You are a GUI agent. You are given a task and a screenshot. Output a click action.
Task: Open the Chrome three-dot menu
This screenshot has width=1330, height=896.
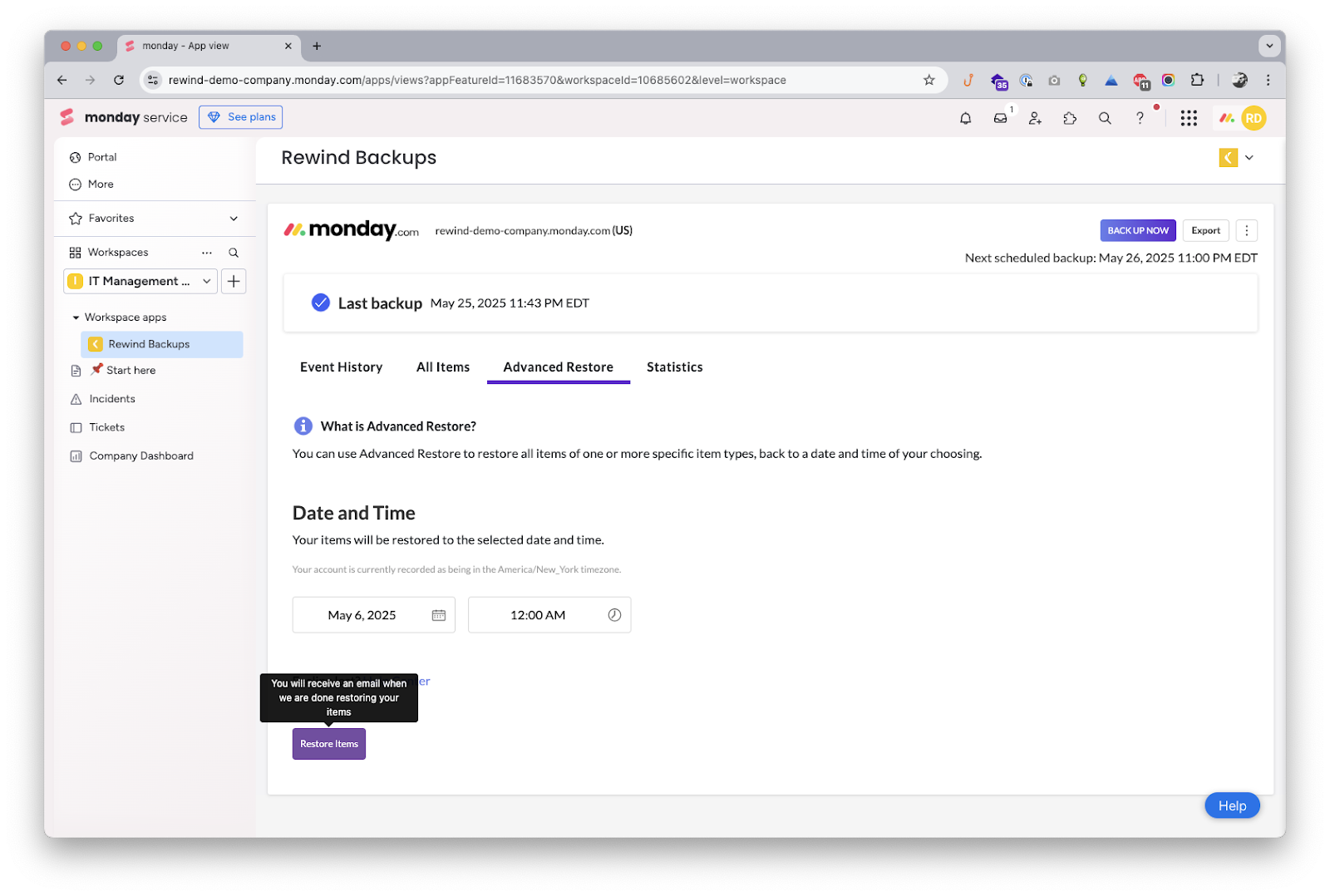(1268, 80)
